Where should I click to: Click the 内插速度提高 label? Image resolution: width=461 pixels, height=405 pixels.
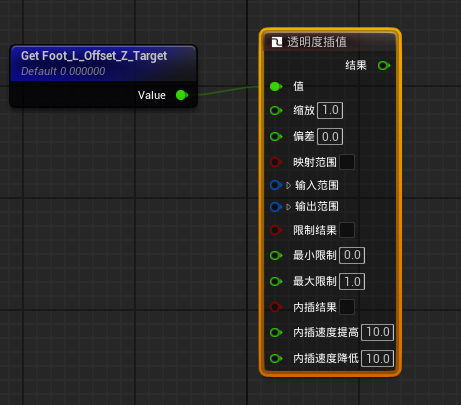326,332
